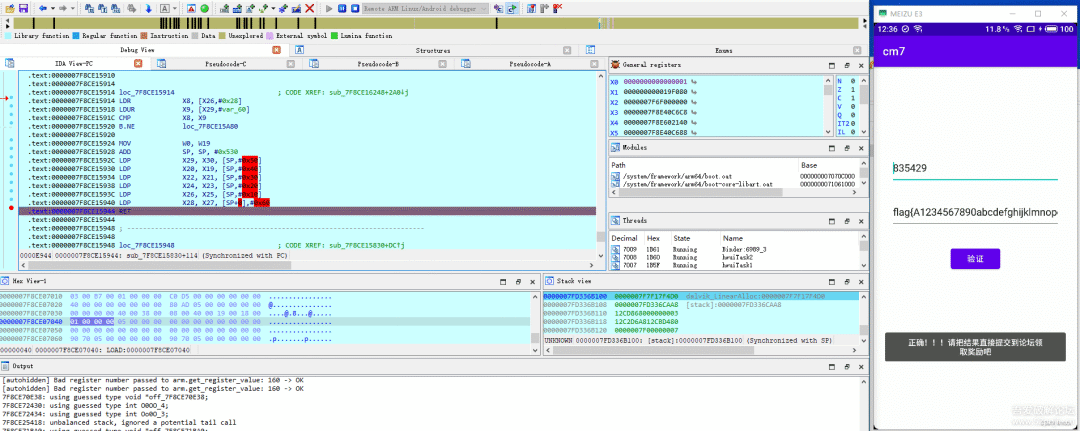Click the blue down-arrow jump icon
1080x431 pixels.
tap(148, 8)
